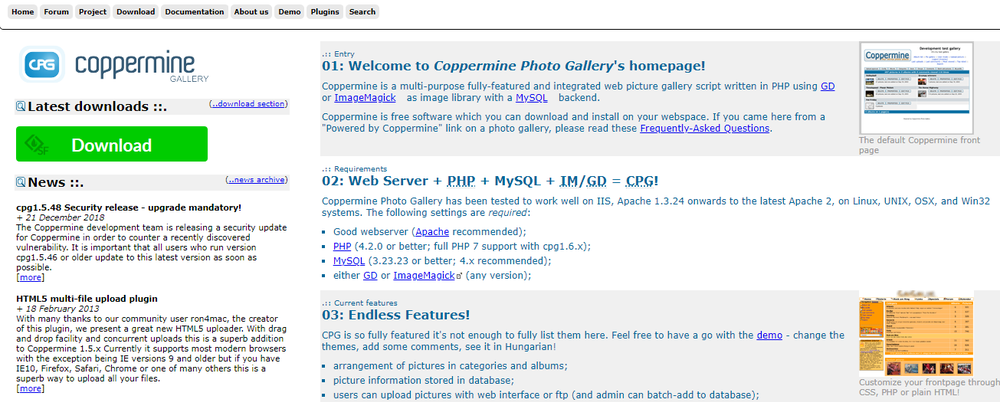Follow PHP link in requirements list
1000x402 pixels.
[342, 246]
